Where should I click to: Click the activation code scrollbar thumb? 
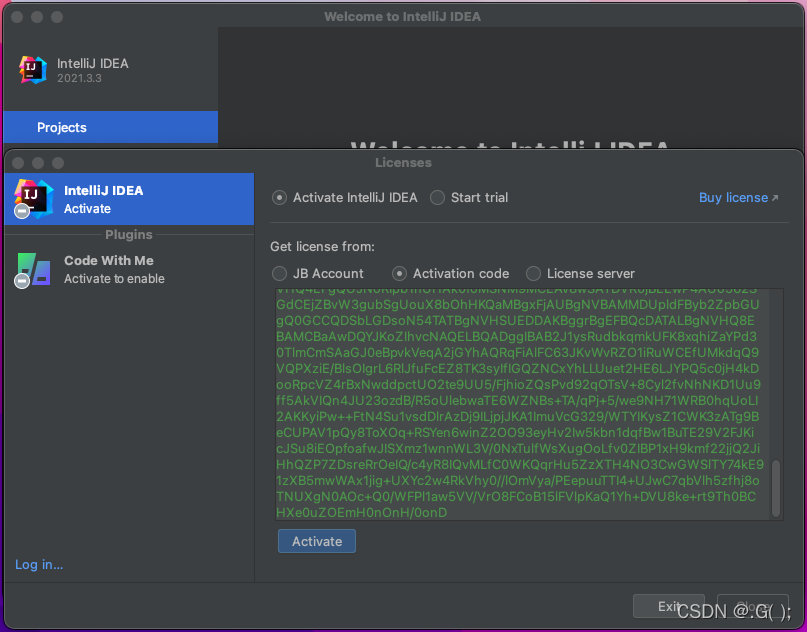point(776,488)
